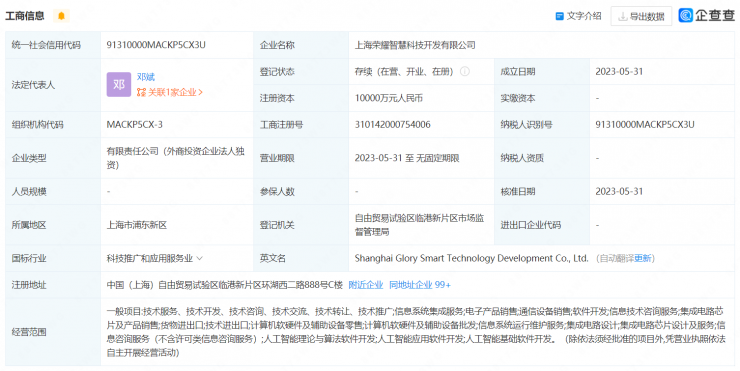Click the 企业类型 label cell
Screen dimensions: 740x371
coord(53,158)
